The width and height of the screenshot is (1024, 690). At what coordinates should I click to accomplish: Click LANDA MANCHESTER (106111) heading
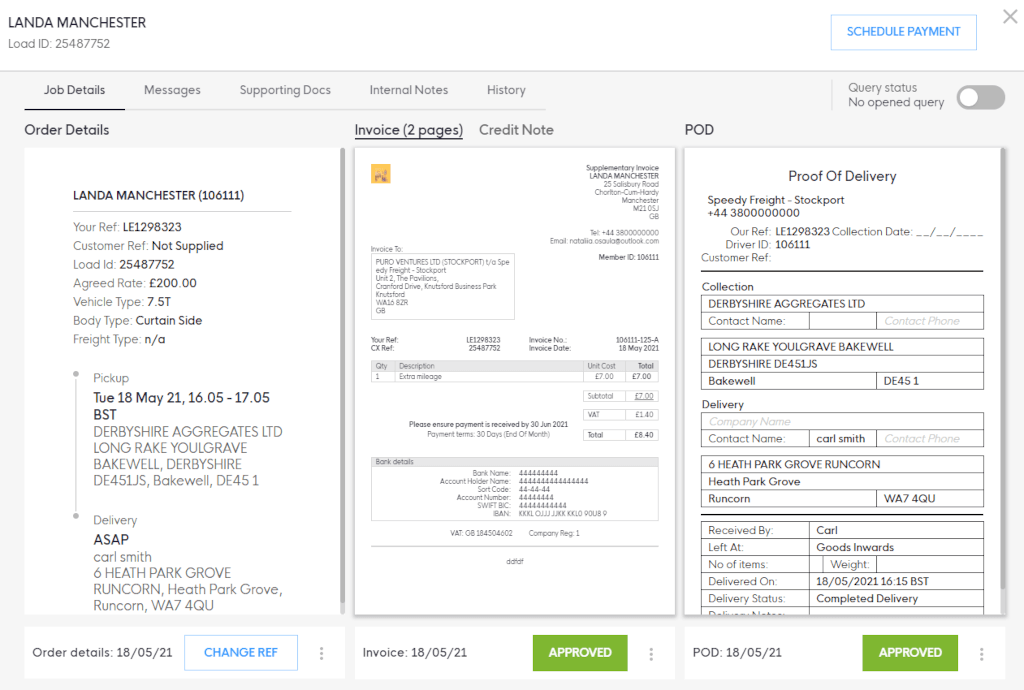point(159,195)
